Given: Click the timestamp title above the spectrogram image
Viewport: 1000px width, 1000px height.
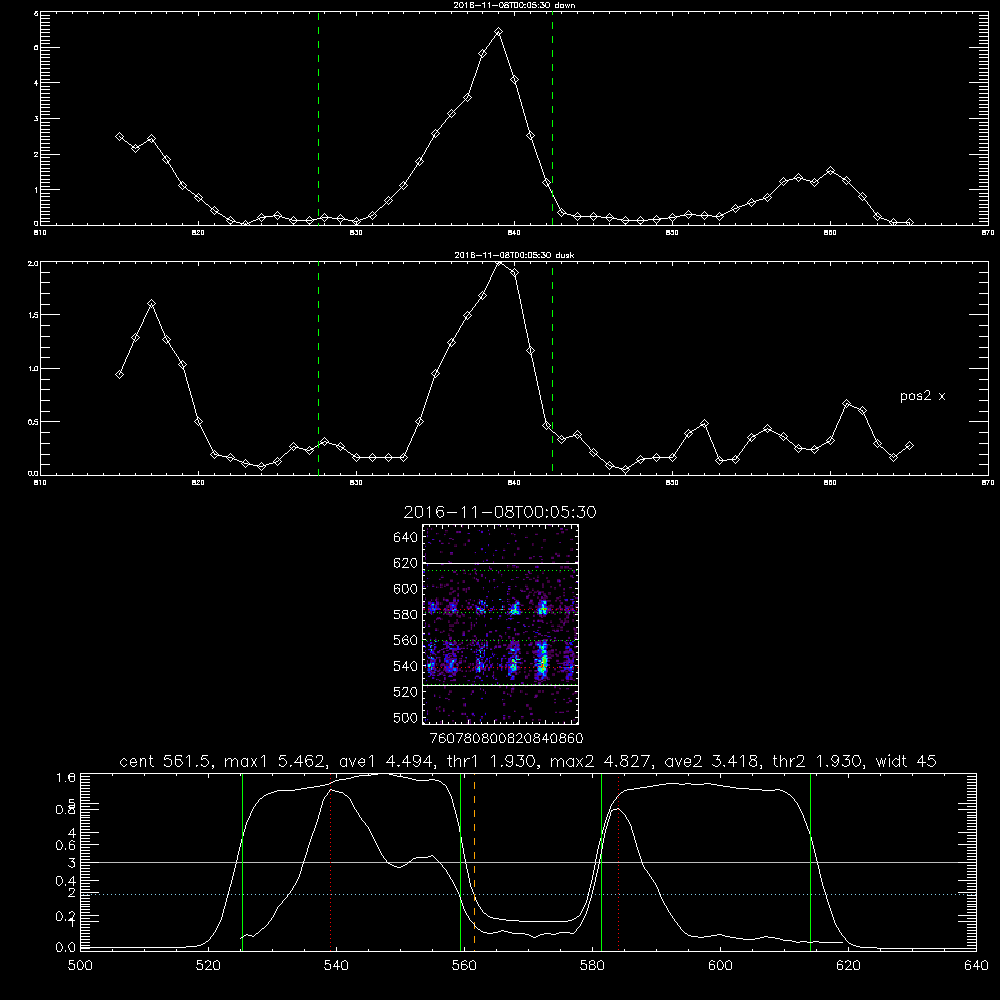Looking at the screenshot, I should tap(500, 512).
